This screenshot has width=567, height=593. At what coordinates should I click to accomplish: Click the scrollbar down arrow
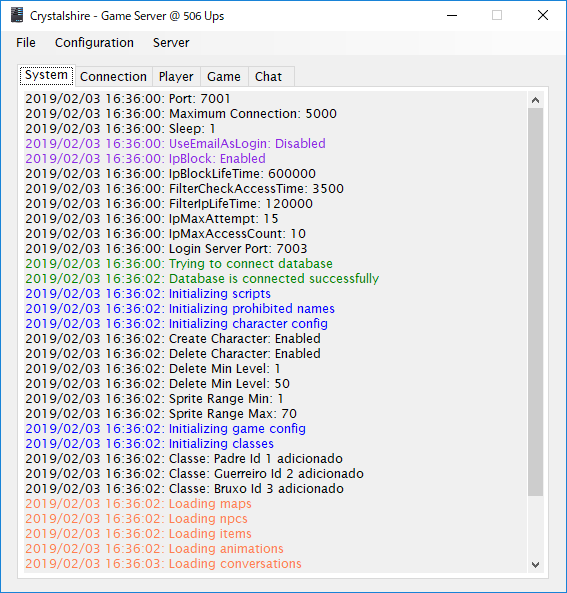[x=535, y=565]
